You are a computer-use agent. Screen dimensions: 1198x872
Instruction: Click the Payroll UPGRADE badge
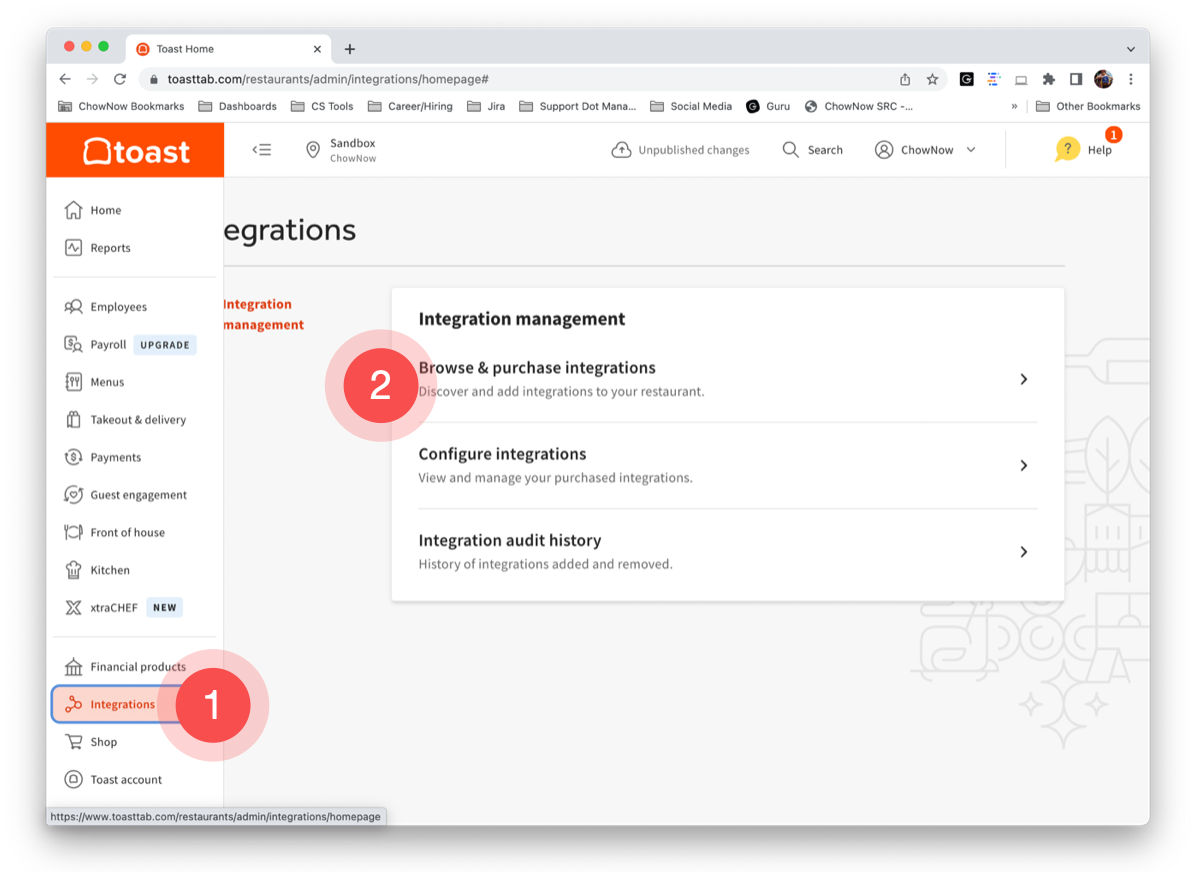point(165,345)
